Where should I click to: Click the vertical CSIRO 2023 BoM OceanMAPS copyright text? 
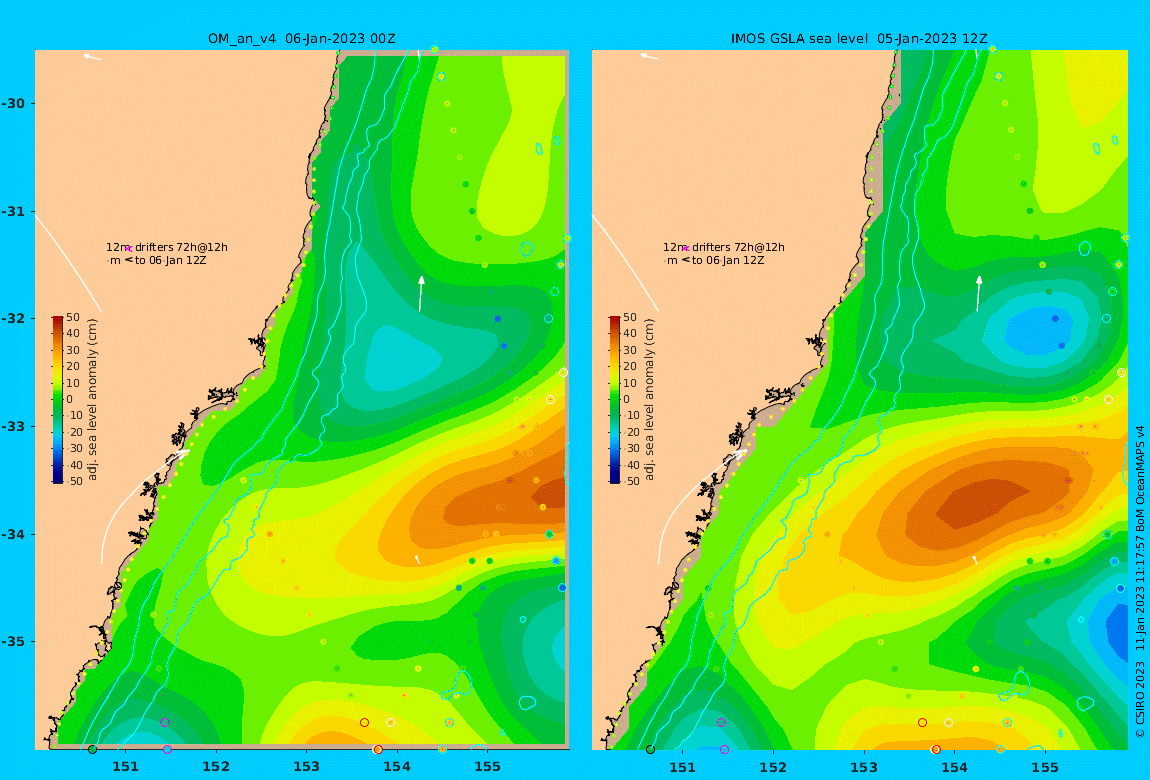coord(1140,581)
